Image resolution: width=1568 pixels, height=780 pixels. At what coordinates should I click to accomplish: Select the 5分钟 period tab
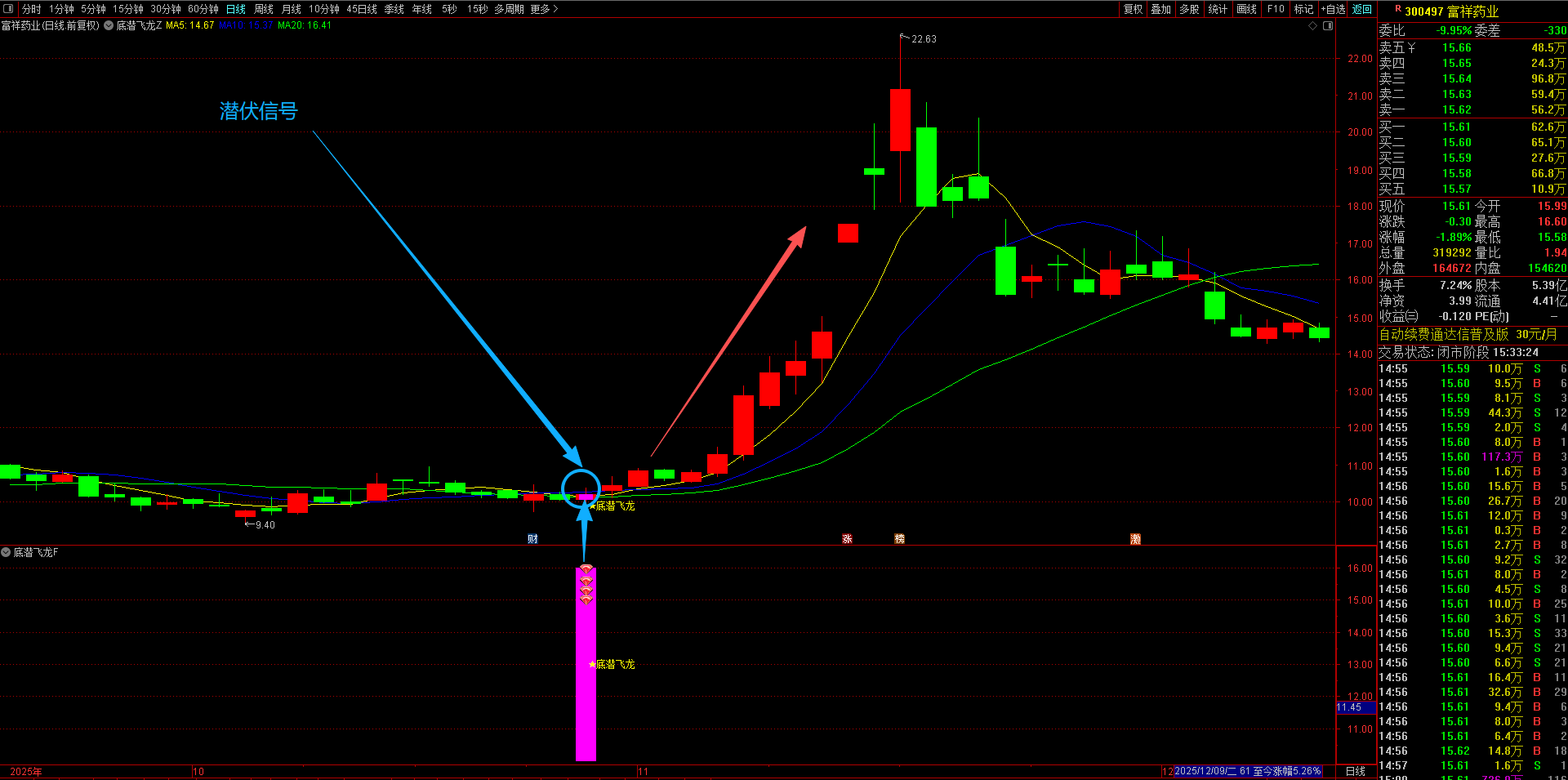coord(93,9)
